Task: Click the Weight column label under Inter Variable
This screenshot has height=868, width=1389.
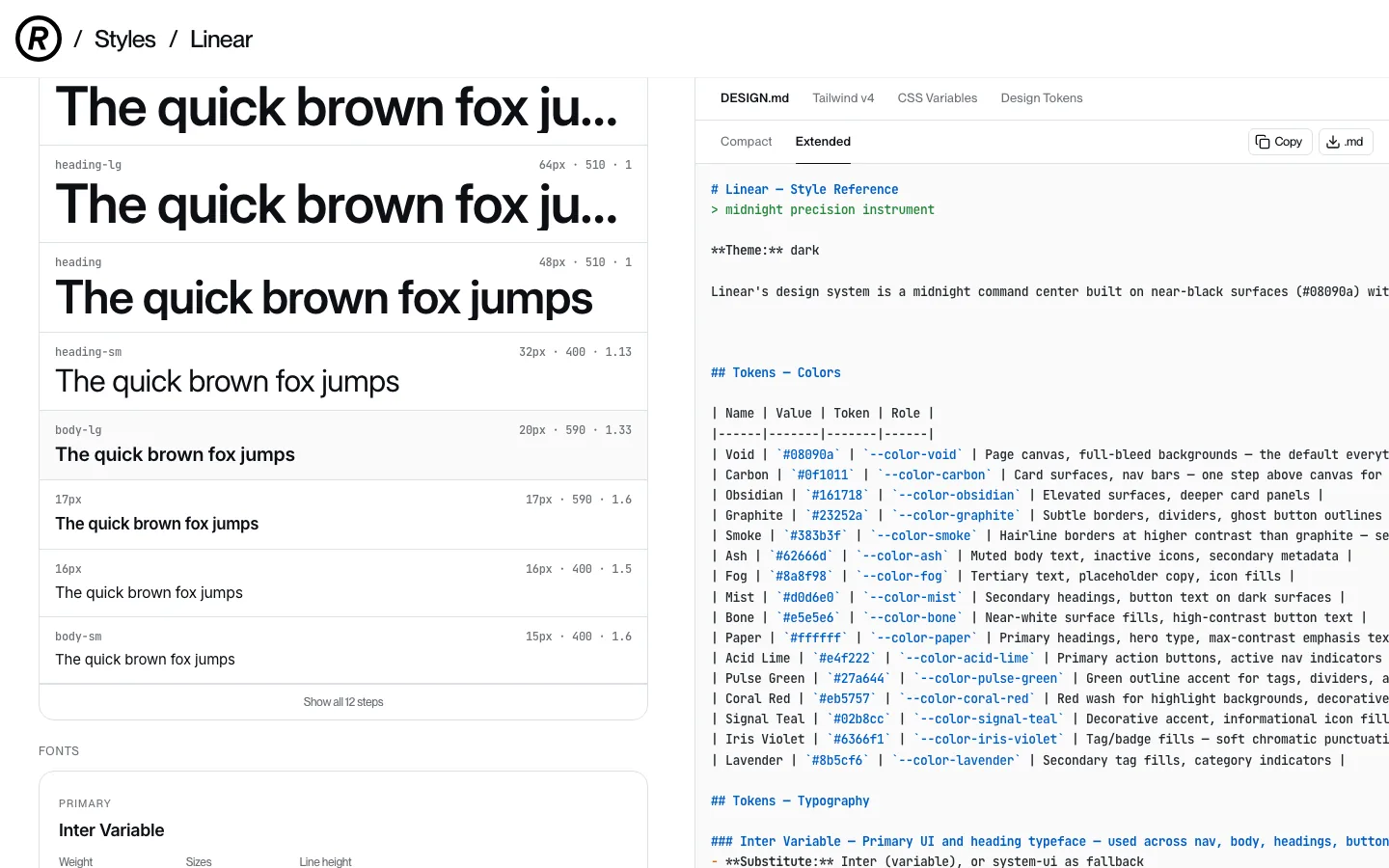Action: click(x=75, y=862)
